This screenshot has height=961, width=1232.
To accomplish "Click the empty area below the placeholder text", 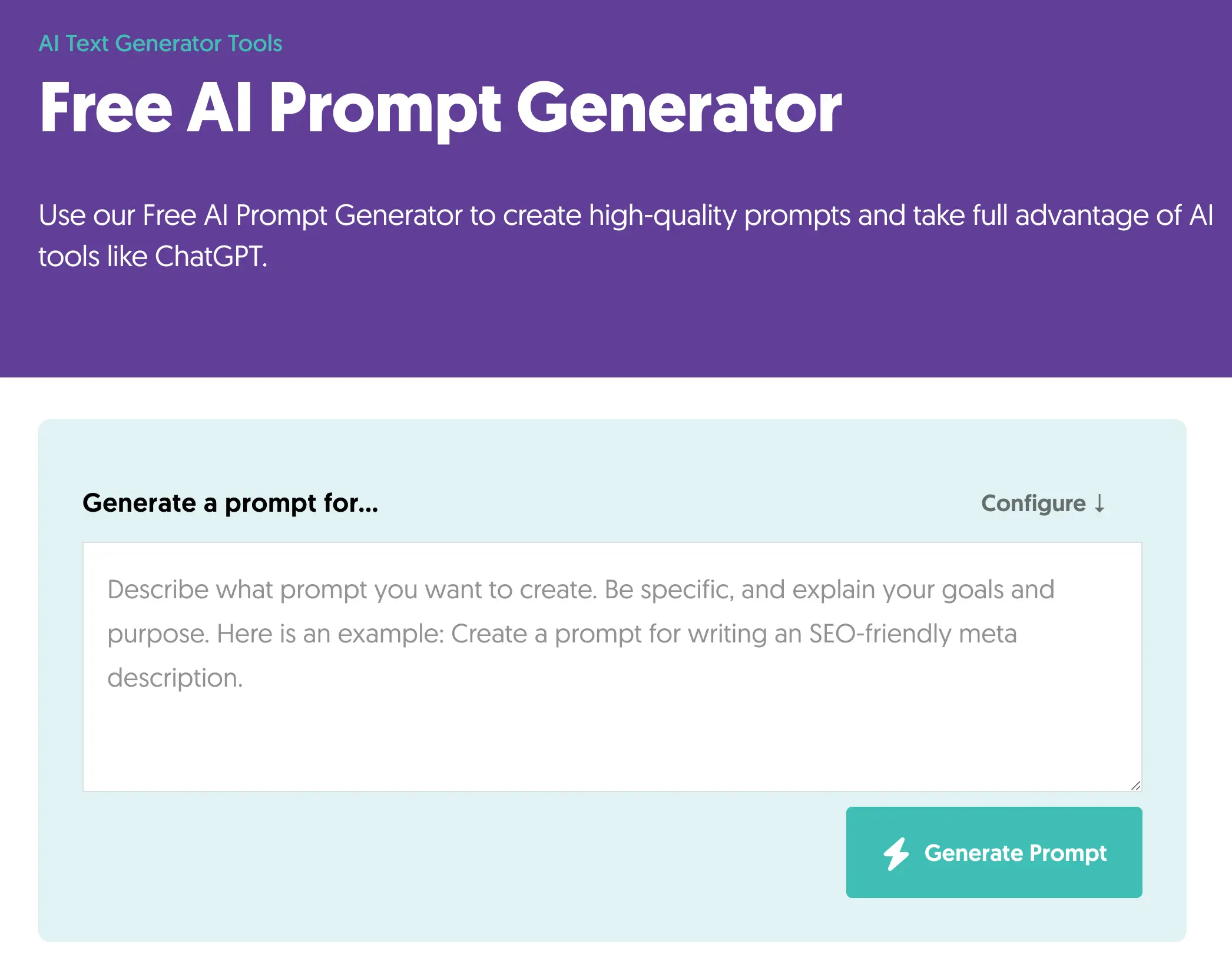I will (612, 743).
